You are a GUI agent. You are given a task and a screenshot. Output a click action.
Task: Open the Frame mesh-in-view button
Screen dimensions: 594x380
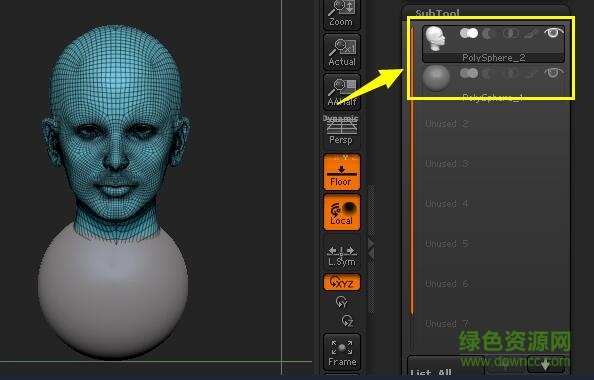(x=341, y=352)
